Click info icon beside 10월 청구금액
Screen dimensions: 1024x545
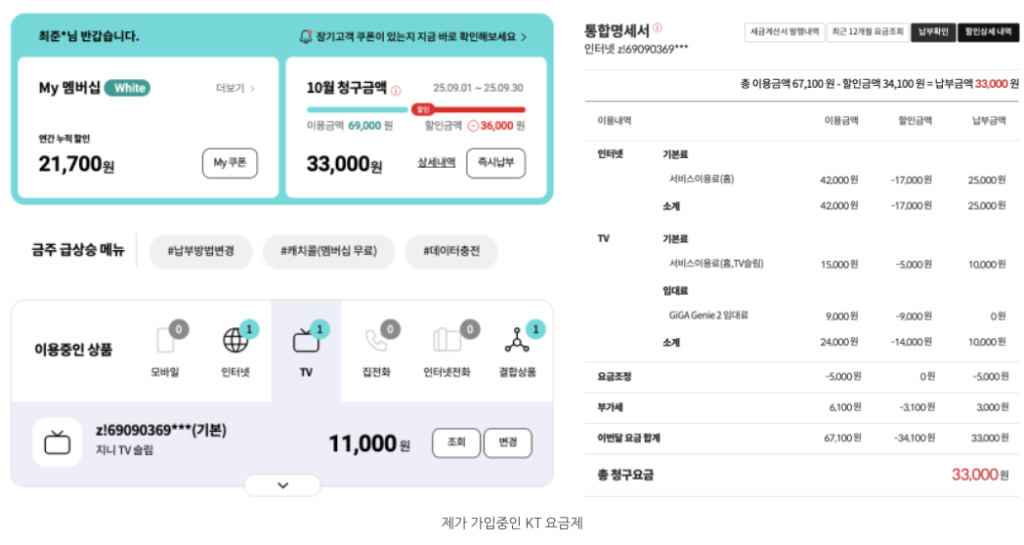coord(396,90)
